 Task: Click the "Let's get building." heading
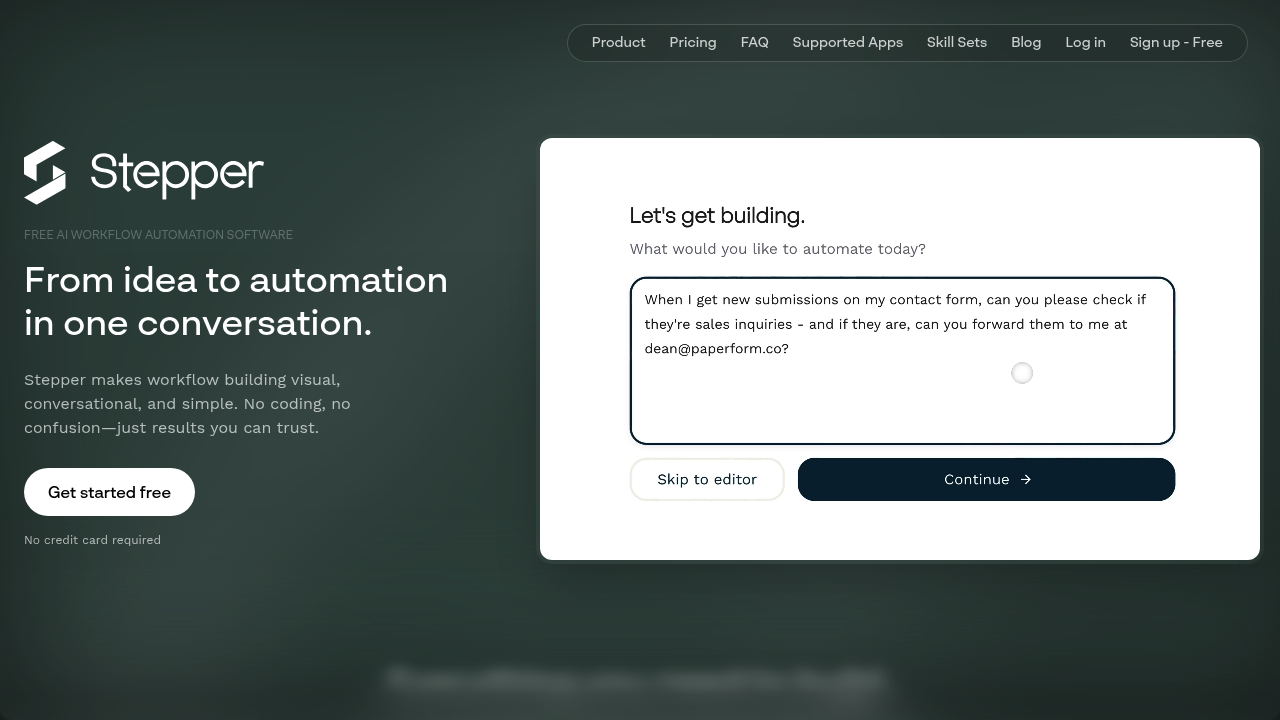[717, 216]
